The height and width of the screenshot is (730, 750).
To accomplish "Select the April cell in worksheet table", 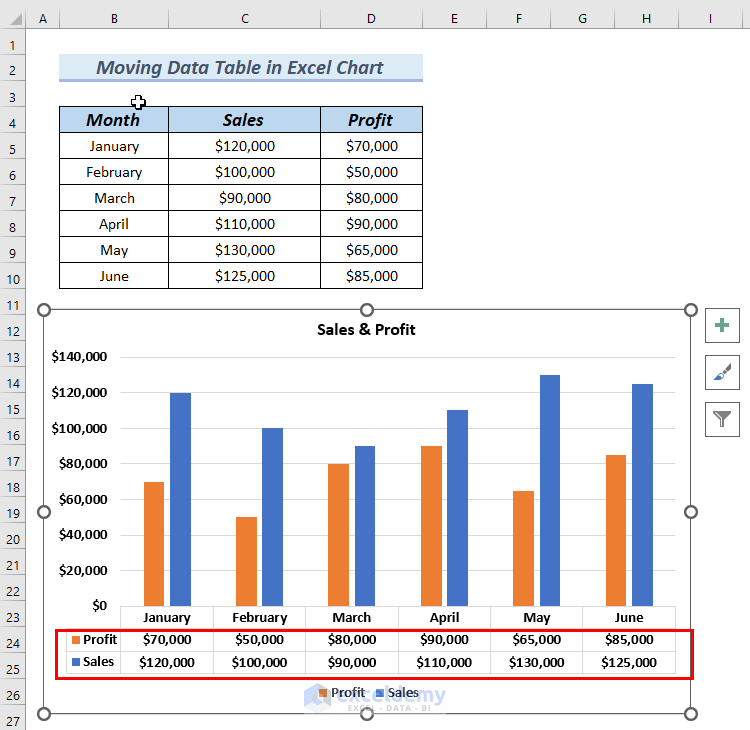I will pyautogui.click(x=114, y=224).
